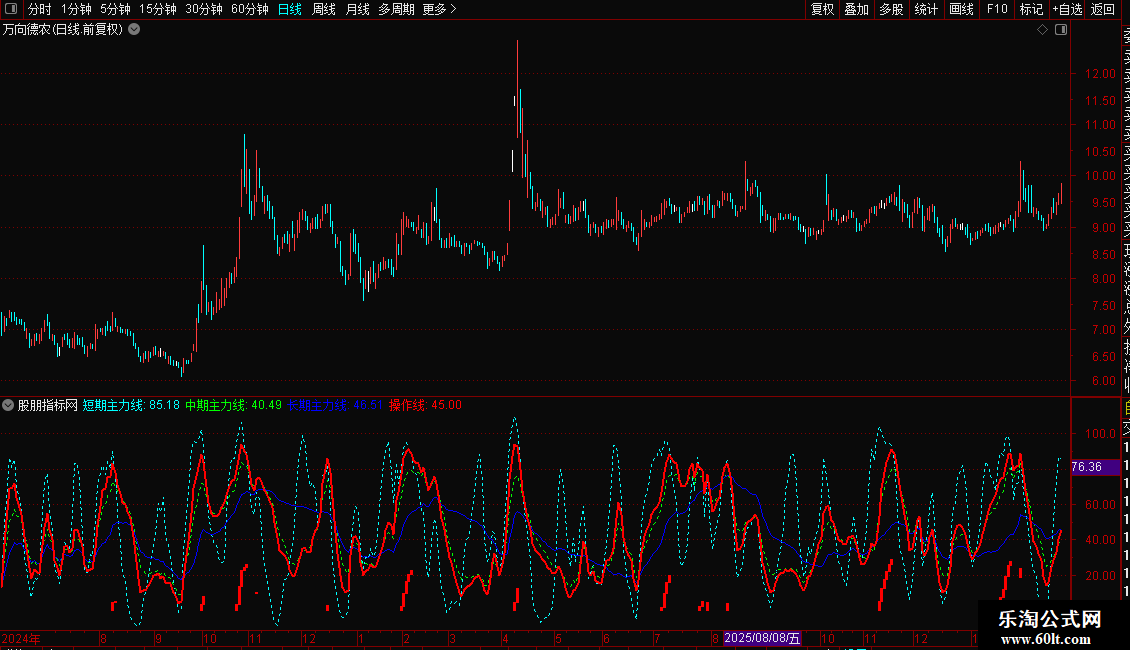Screen dimensions: 1130x650
Task: Select the 60分钟 period
Action: click(x=250, y=9)
